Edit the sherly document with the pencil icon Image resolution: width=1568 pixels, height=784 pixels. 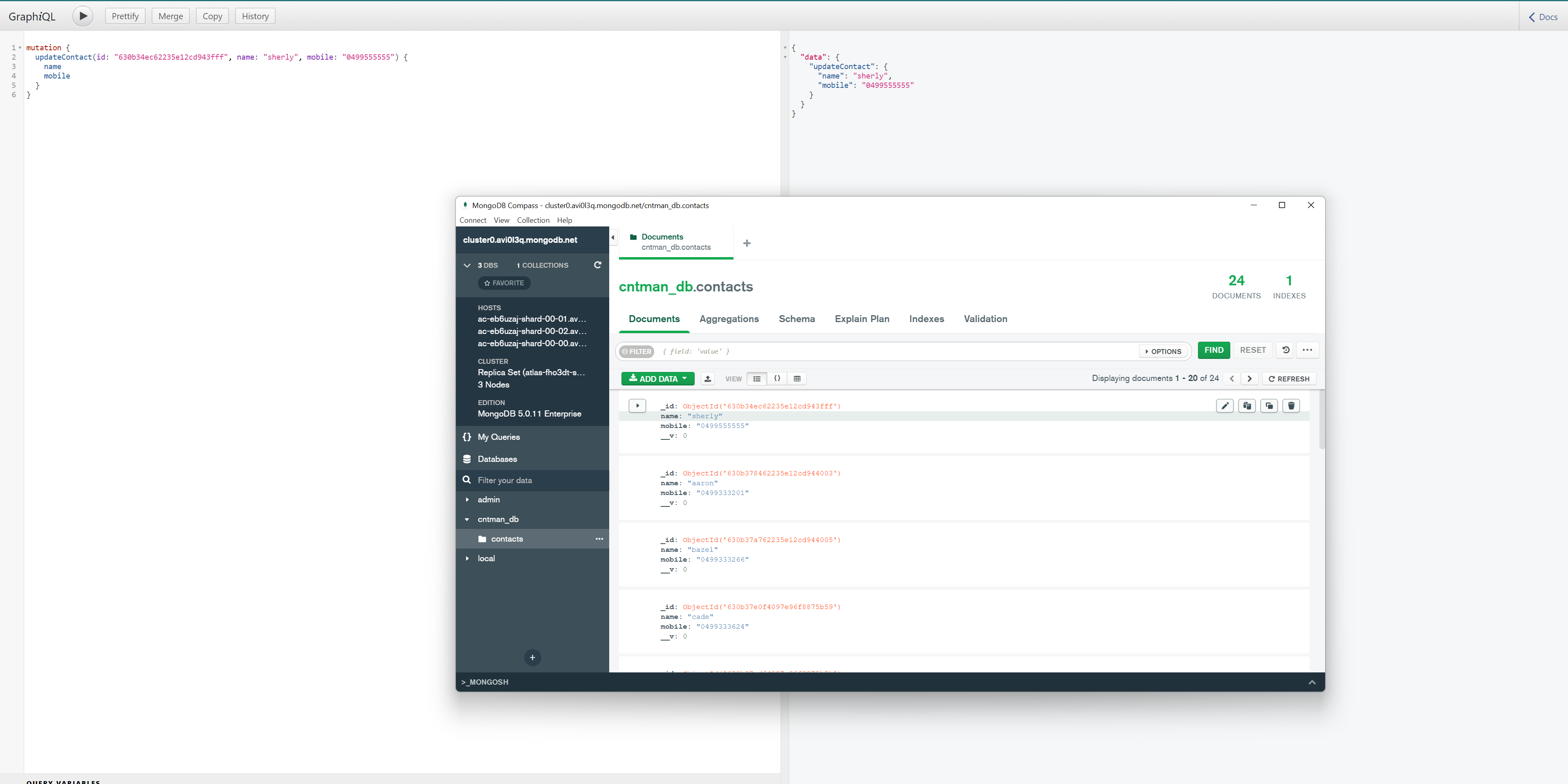(x=1225, y=405)
